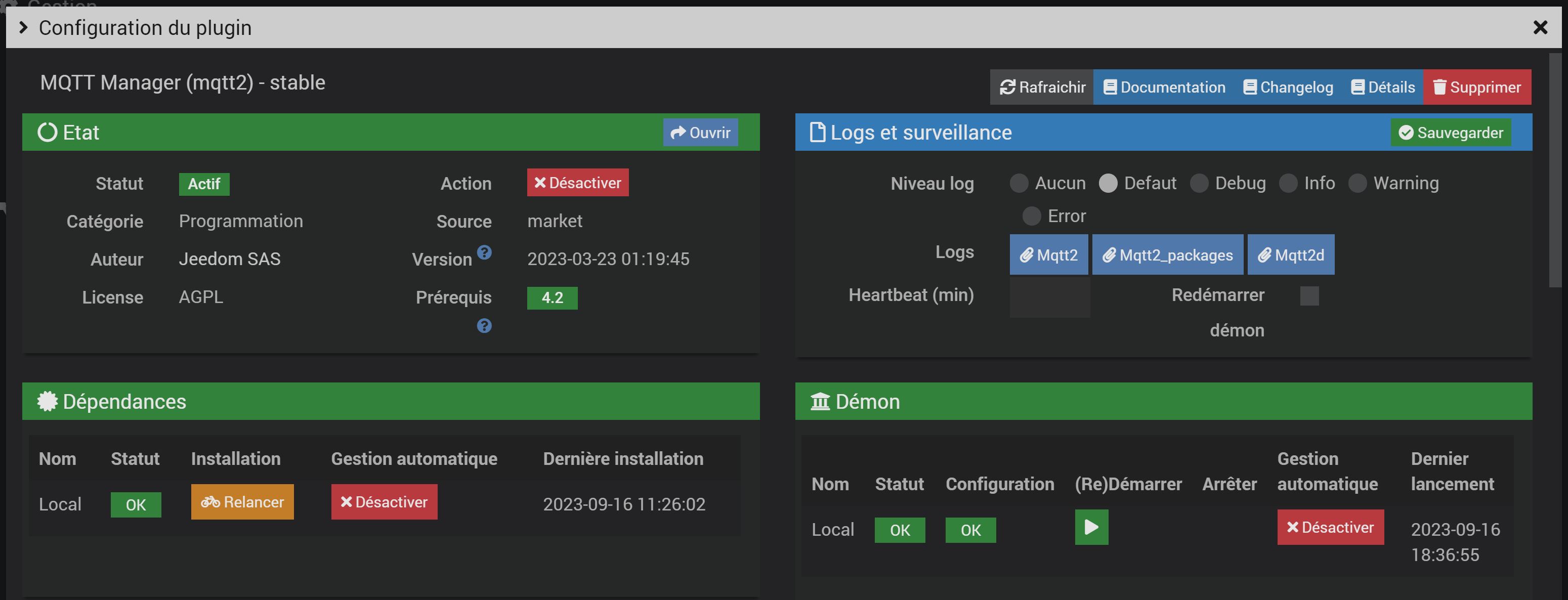This screenshot has height=600, width=1568.
Task: Collapse the Configuration du plugin chevron
Action: click(23, 27)
